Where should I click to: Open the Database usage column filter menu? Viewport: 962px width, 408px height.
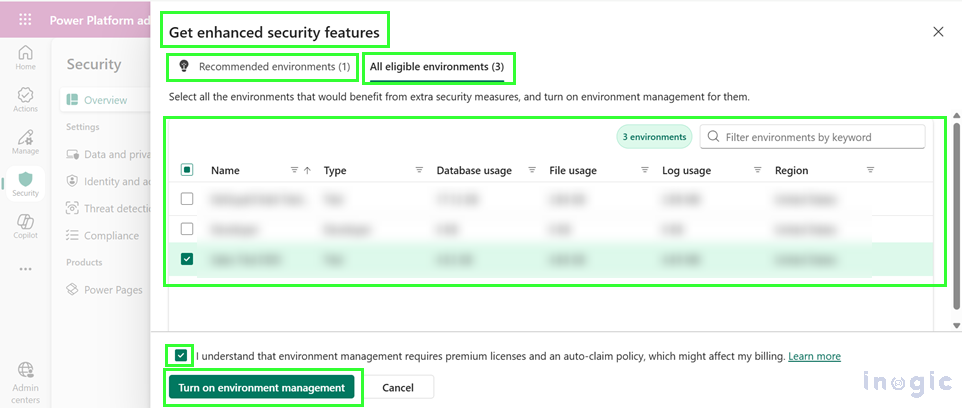click(532, 171)
